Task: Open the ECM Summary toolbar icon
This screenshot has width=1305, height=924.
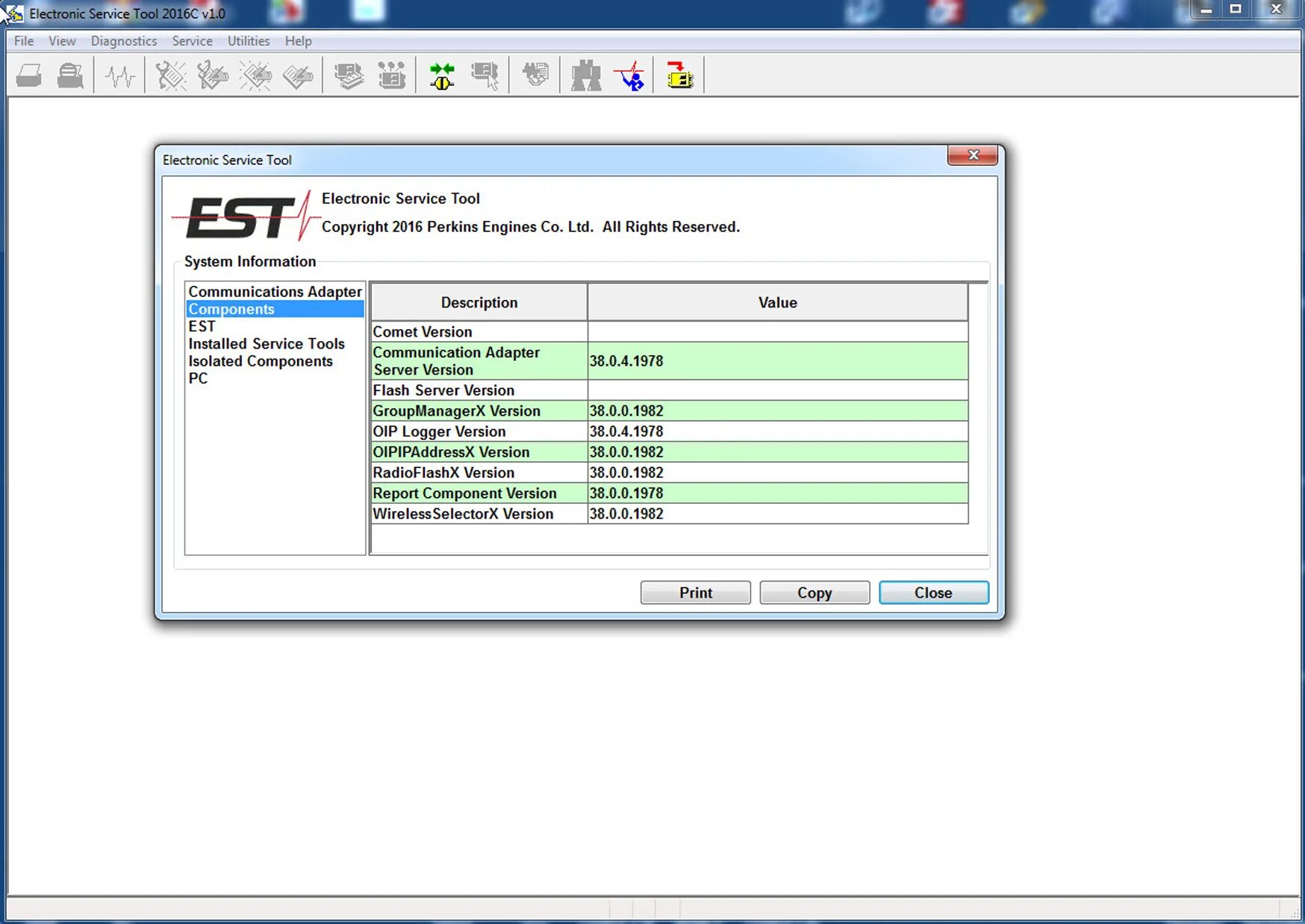Action: click(349, 75)
